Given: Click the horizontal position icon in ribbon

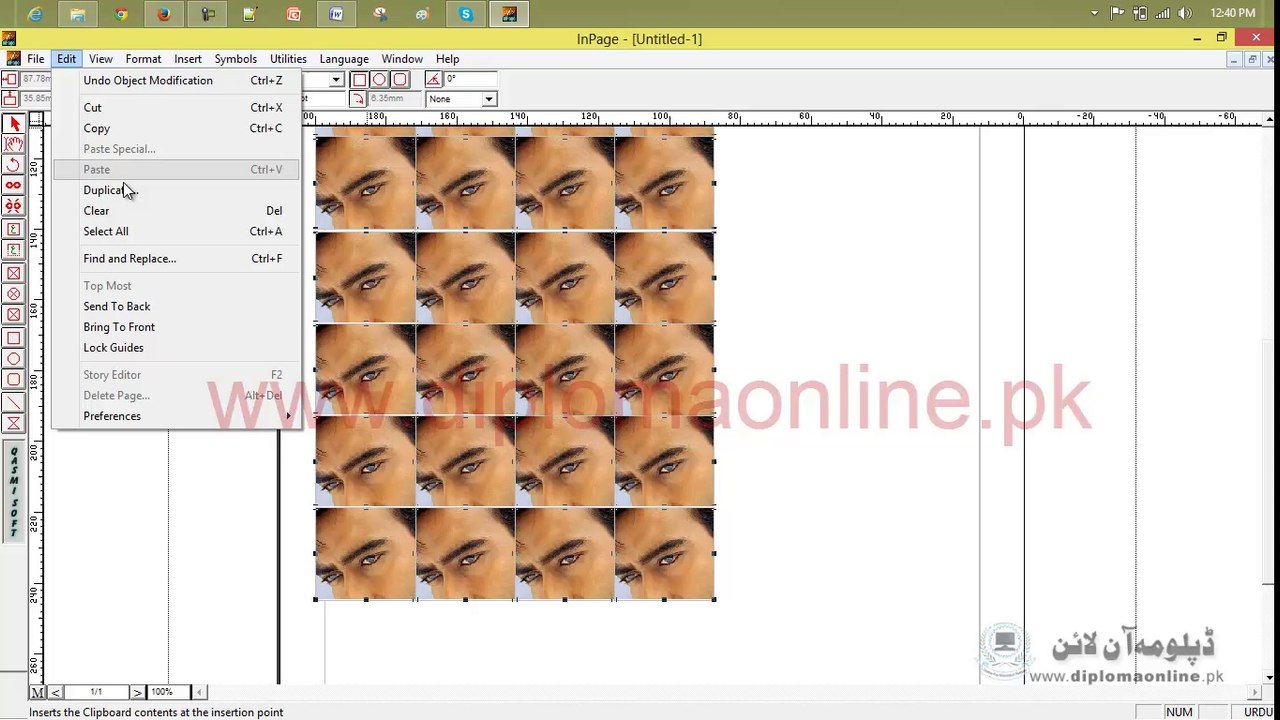Looking at the screenshot, I should tap(10, 79).
